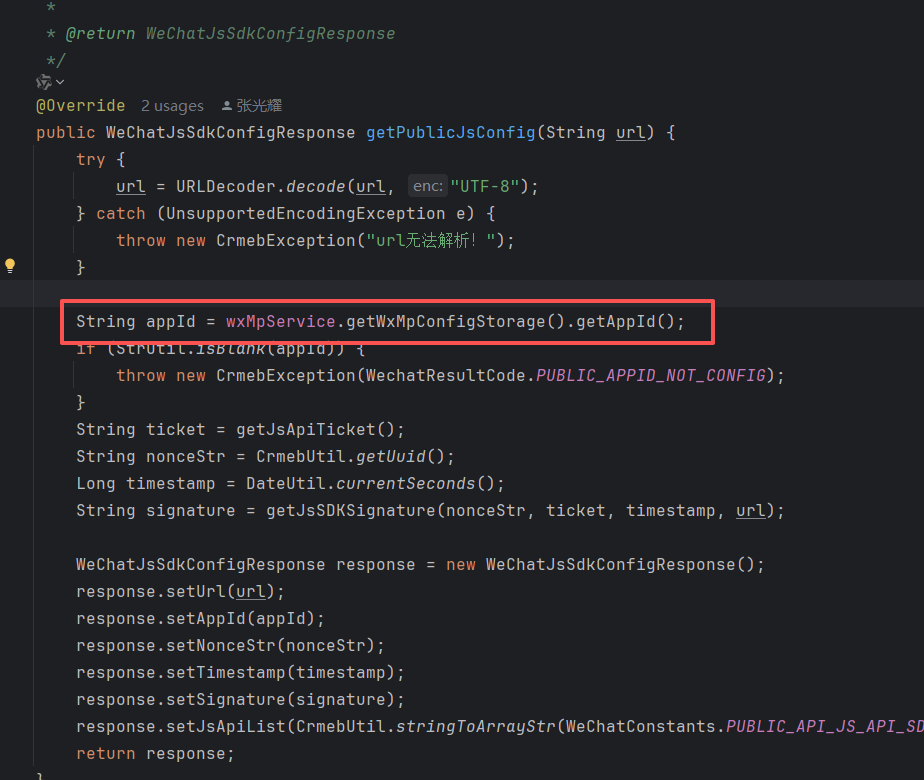The width and height of the screenshot is (924, 780).
Task: Click the "return response;" statement
Action: (155, 753)
